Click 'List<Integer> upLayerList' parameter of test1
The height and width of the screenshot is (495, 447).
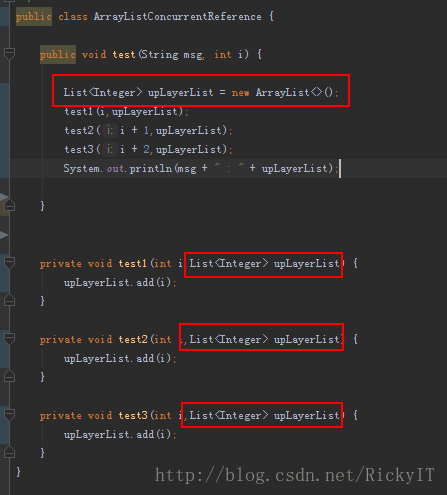coord(264,264)
